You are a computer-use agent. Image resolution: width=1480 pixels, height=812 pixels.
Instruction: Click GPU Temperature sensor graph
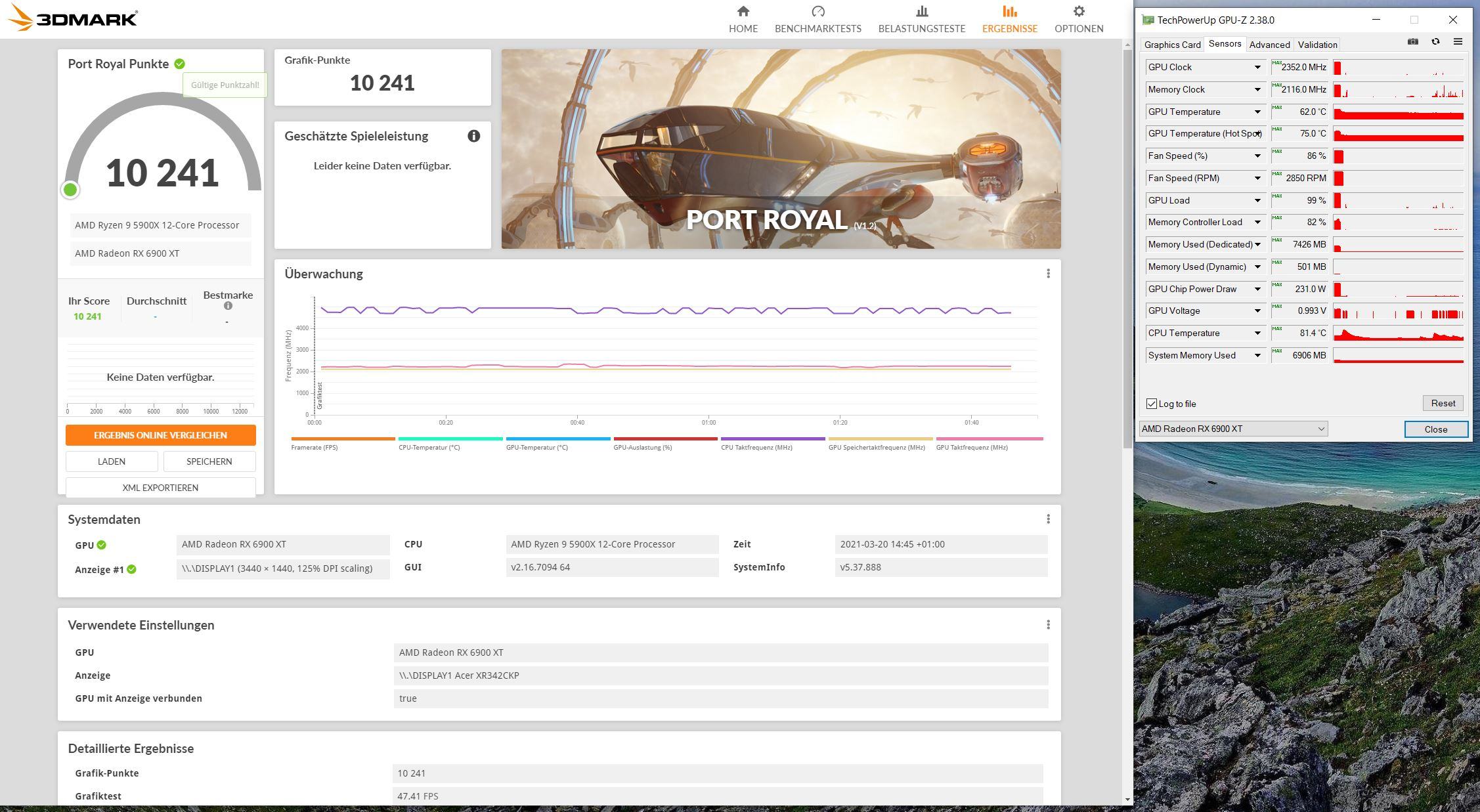tap(1398, 112)
